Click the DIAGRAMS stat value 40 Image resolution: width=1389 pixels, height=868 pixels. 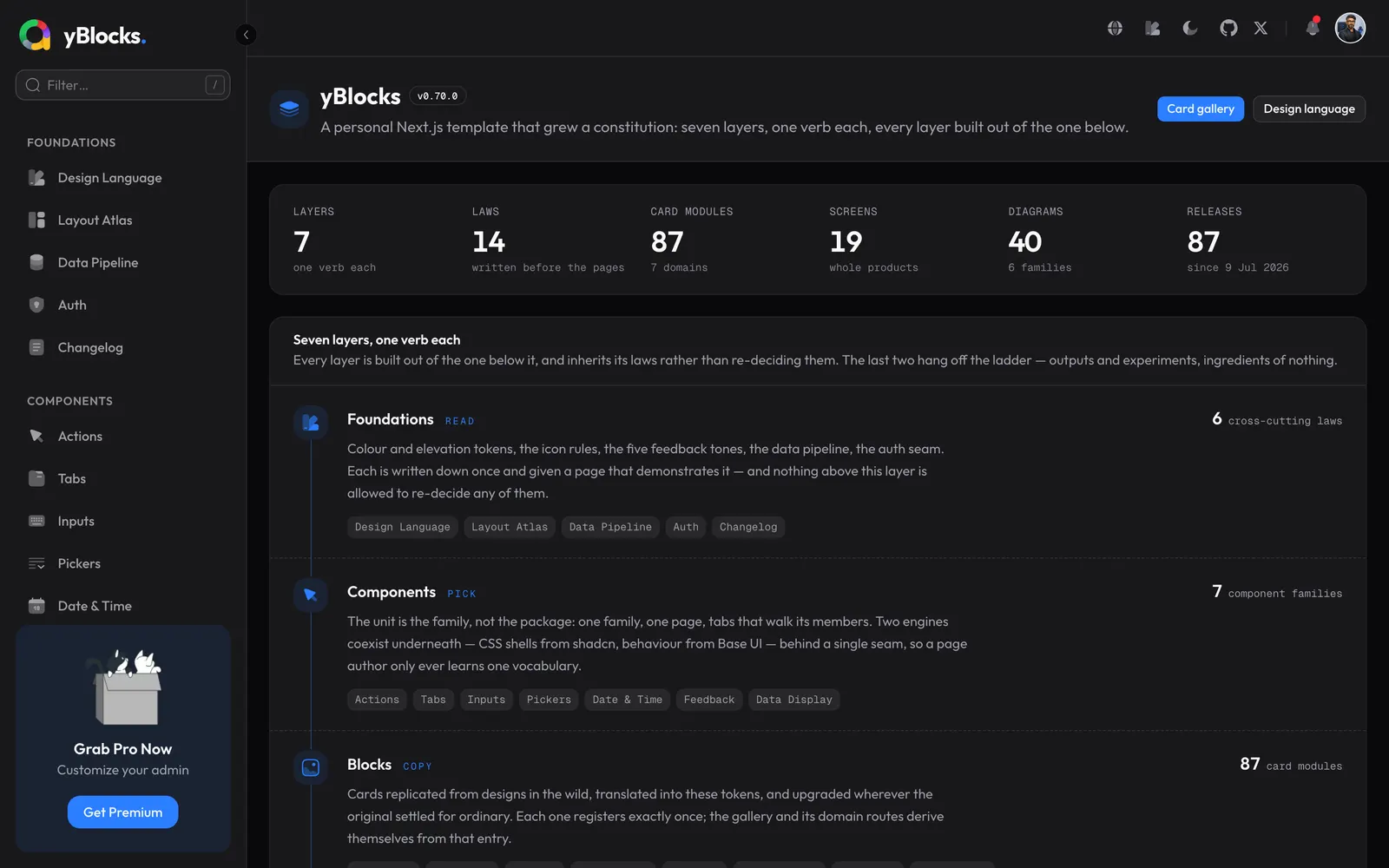coord(1025,241)
